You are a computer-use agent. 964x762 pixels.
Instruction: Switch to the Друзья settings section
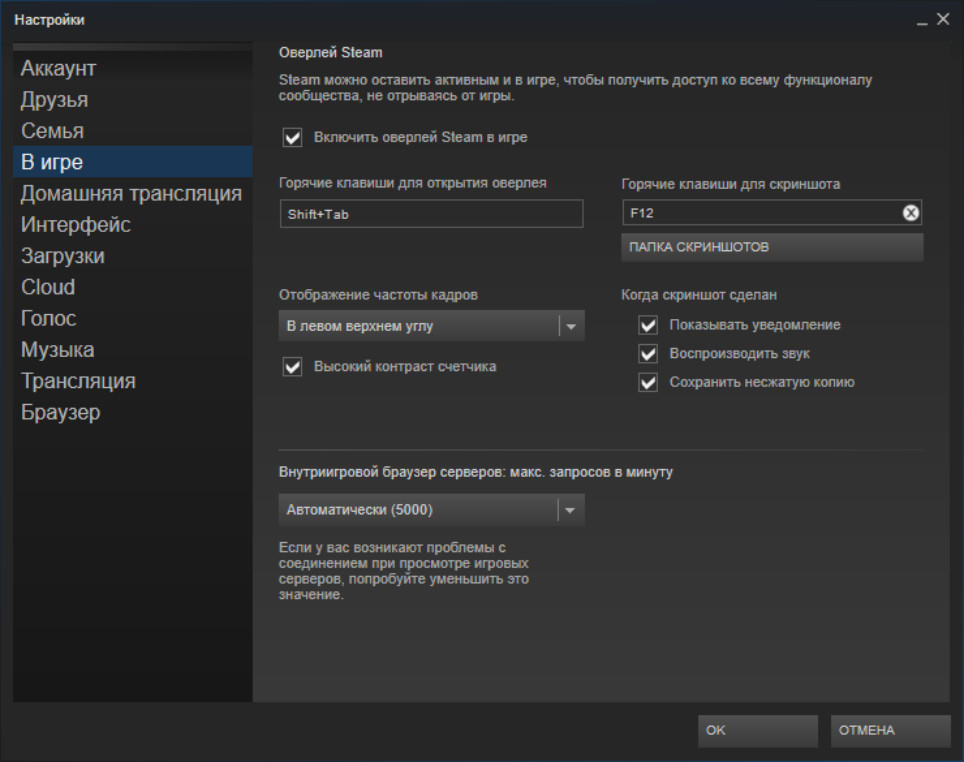point(54,100)
